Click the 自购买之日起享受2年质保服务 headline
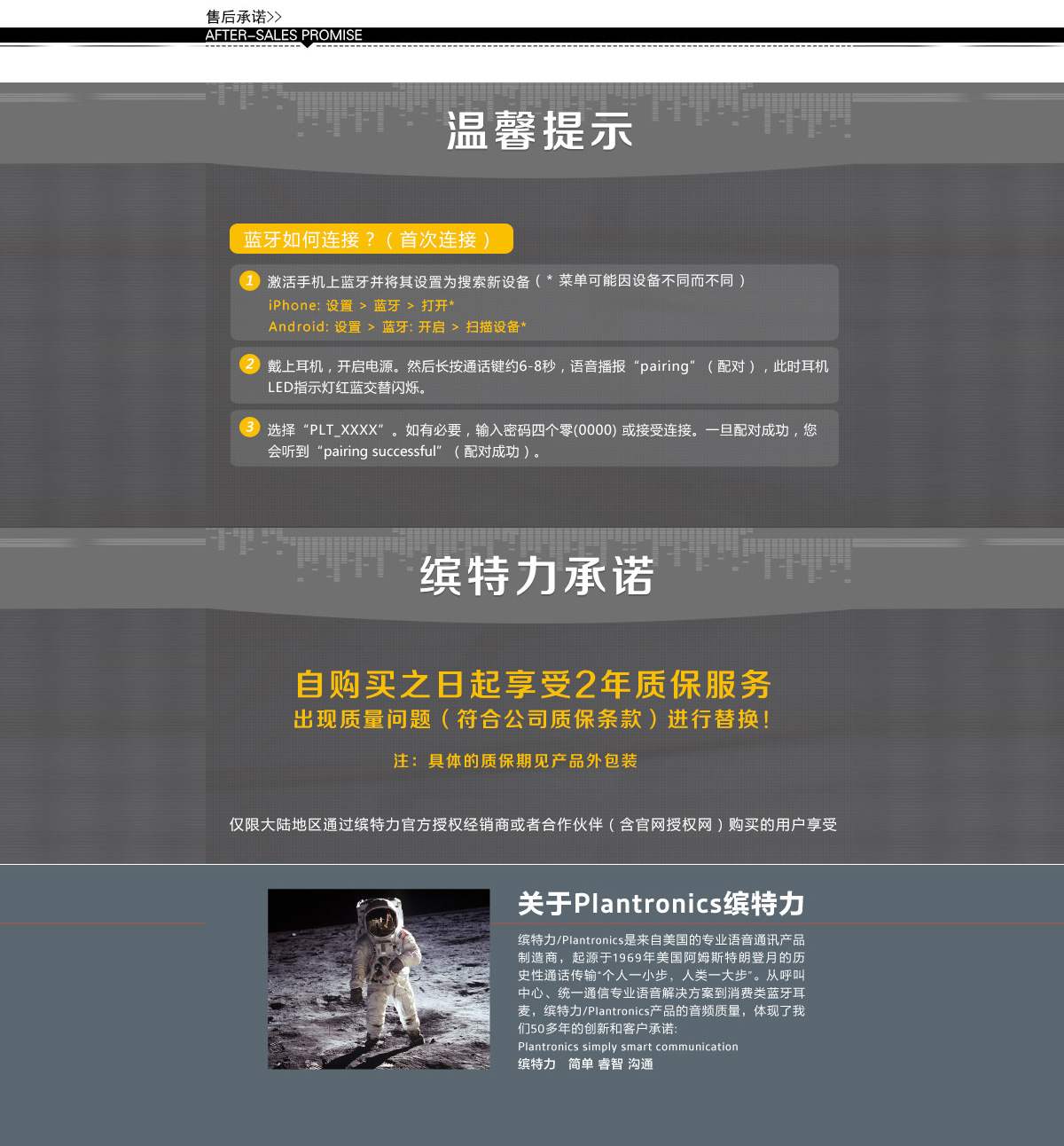 pos(533,685)
